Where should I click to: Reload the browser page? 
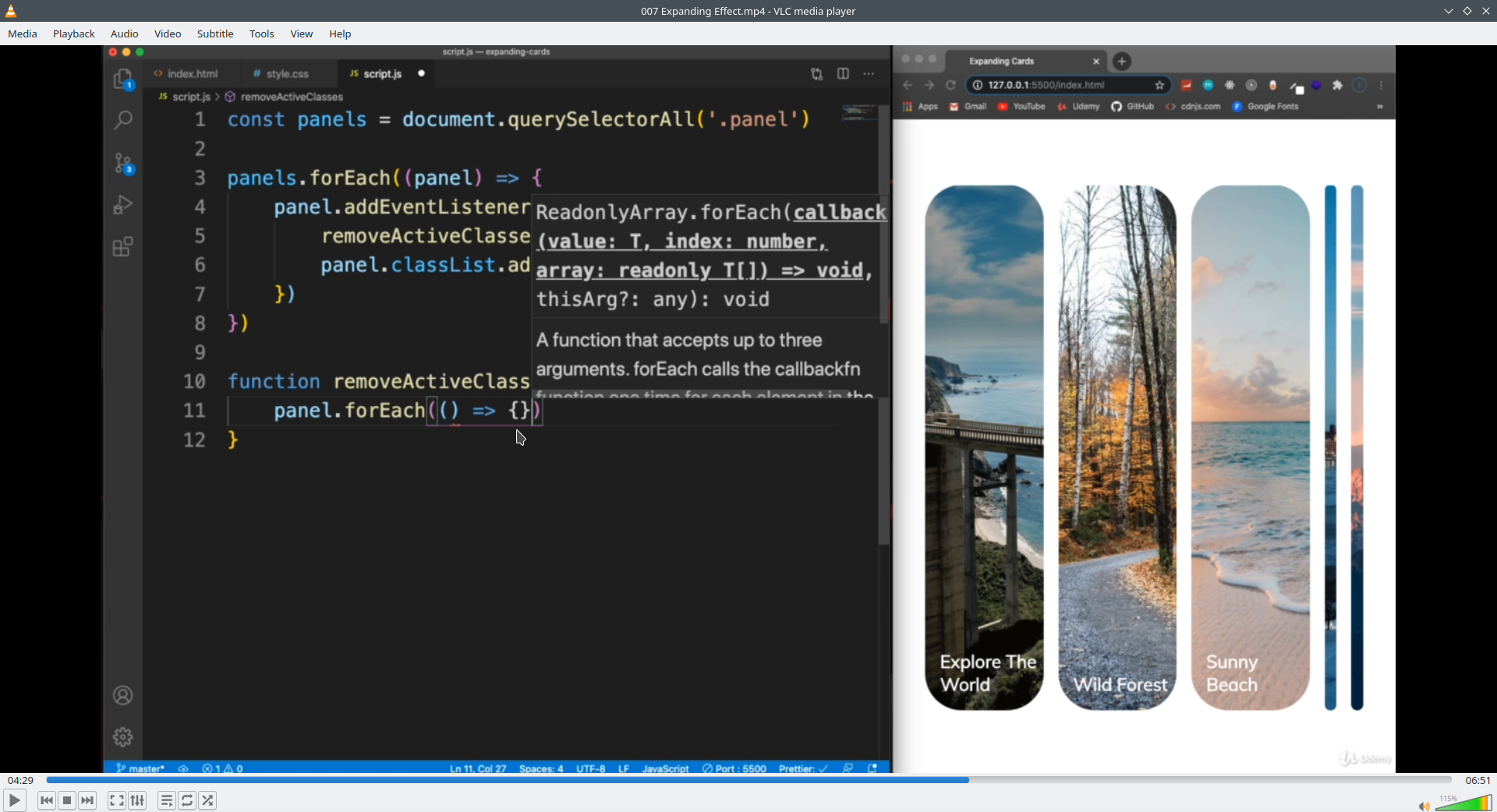[950, 85]
